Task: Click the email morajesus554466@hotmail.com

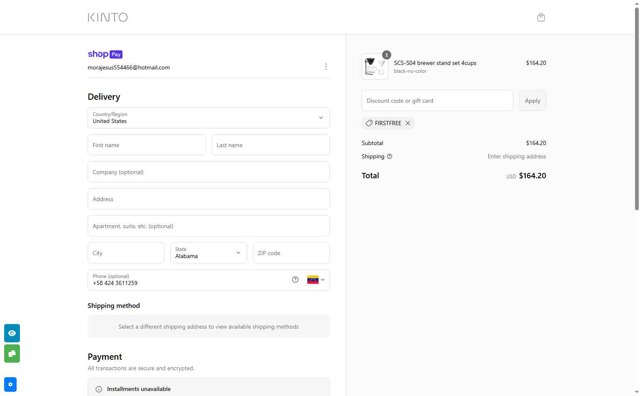Action: click(129, 67)
